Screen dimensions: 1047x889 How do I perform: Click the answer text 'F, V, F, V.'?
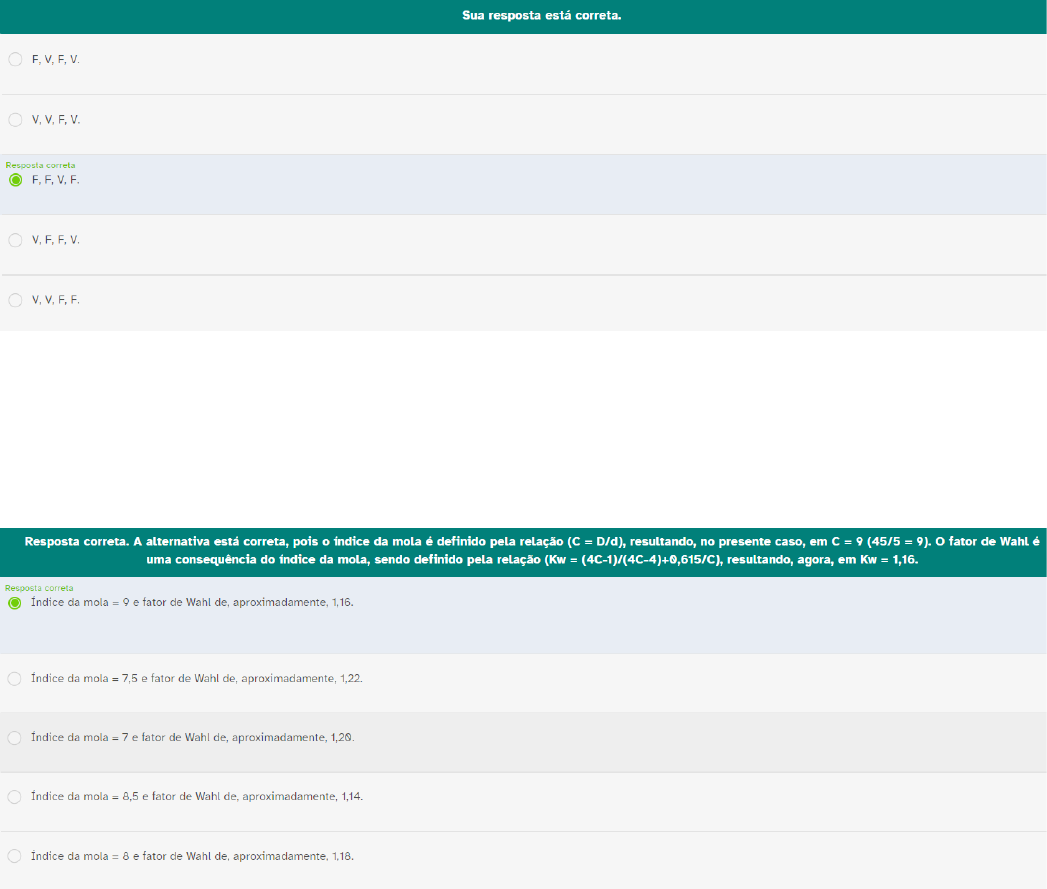click(56, 60)
